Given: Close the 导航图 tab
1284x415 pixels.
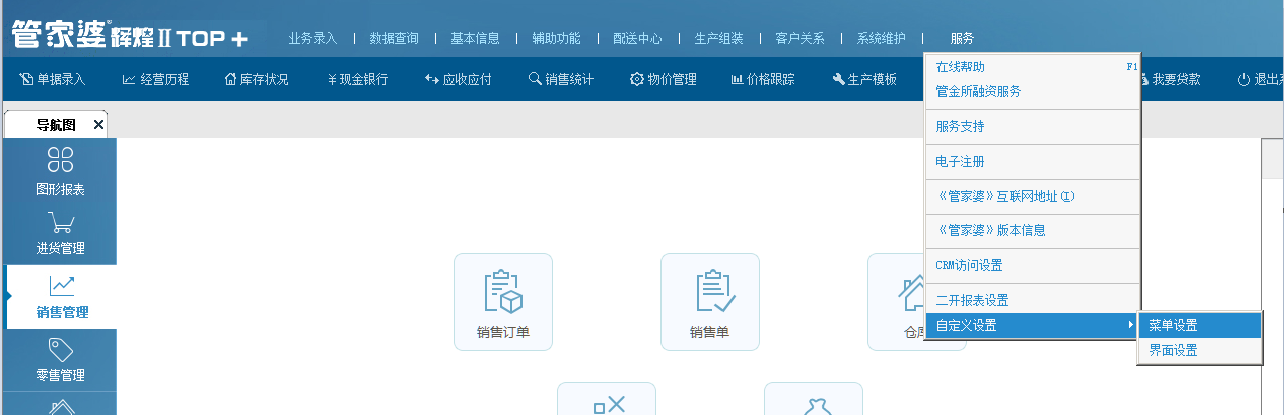Looking at the screenshot, I should click(98, 125).
